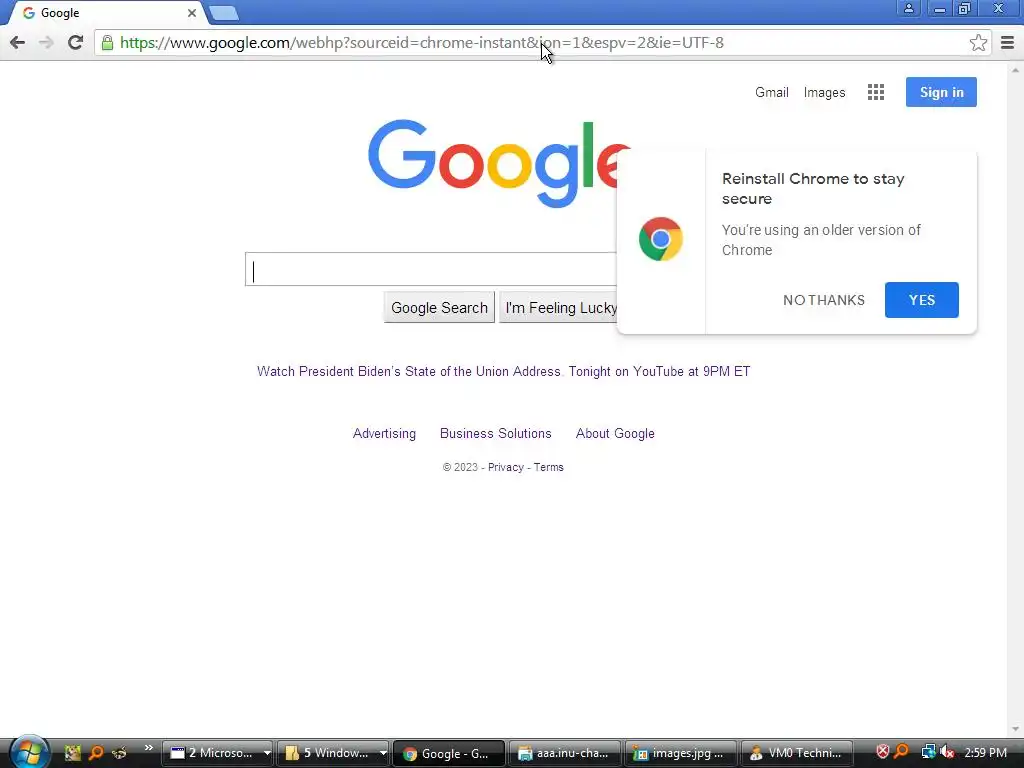Open the Google apps grid
This screenshot has width=1024, height=768.
point(876,92)
